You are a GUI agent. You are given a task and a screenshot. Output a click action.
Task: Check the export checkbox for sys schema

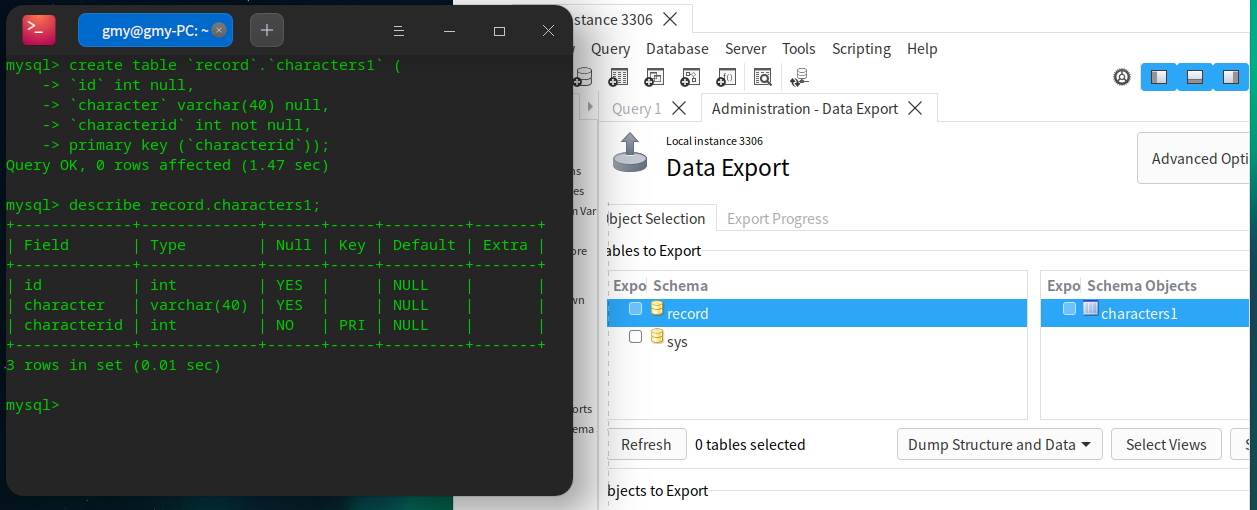tap(635, 337)
